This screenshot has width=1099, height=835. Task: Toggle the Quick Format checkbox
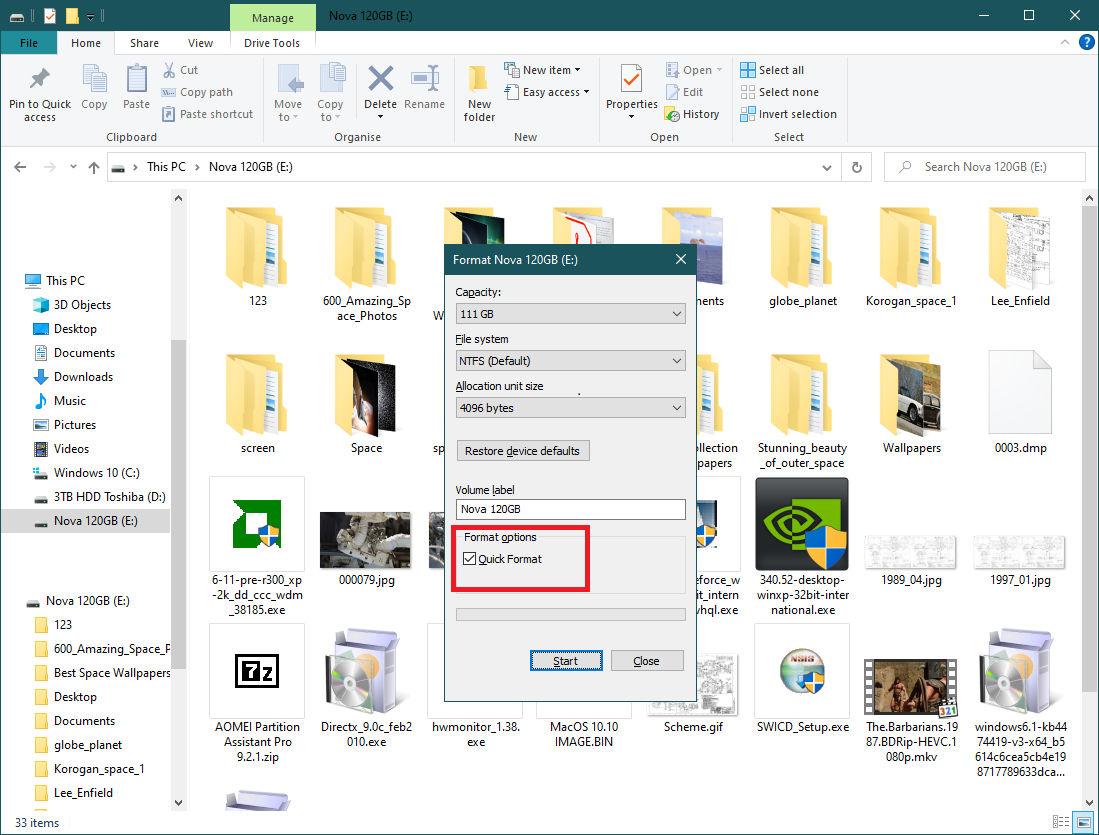coord(470,559)
